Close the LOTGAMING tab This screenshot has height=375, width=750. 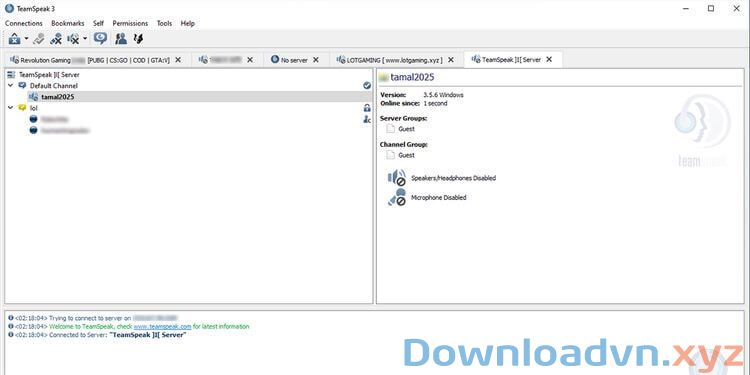click(x=451, y=60)
